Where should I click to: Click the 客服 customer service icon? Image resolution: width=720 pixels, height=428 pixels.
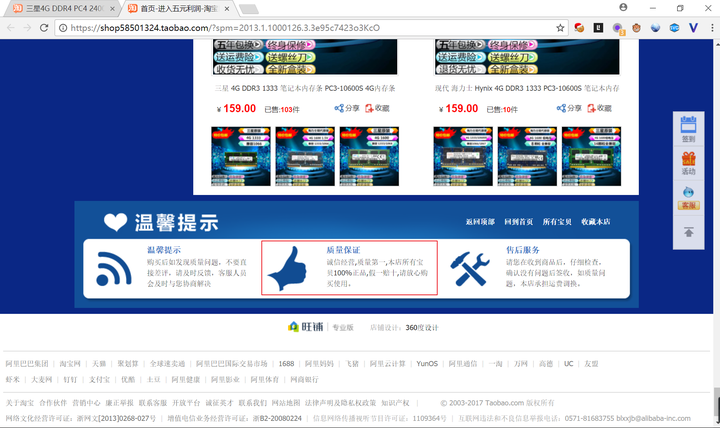tap(688, 198)
